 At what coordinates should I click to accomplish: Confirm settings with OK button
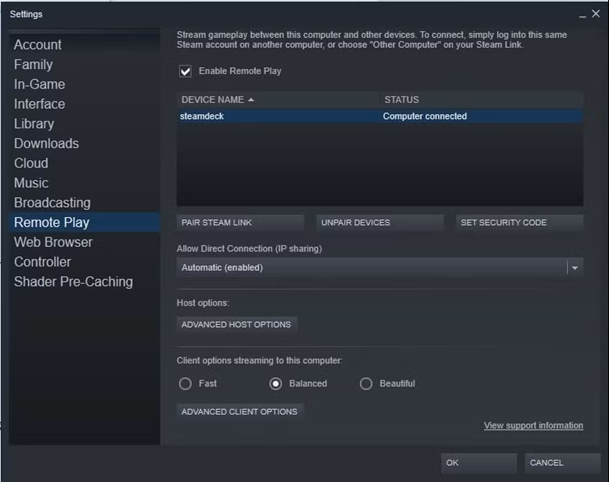[x=479, y=463]
